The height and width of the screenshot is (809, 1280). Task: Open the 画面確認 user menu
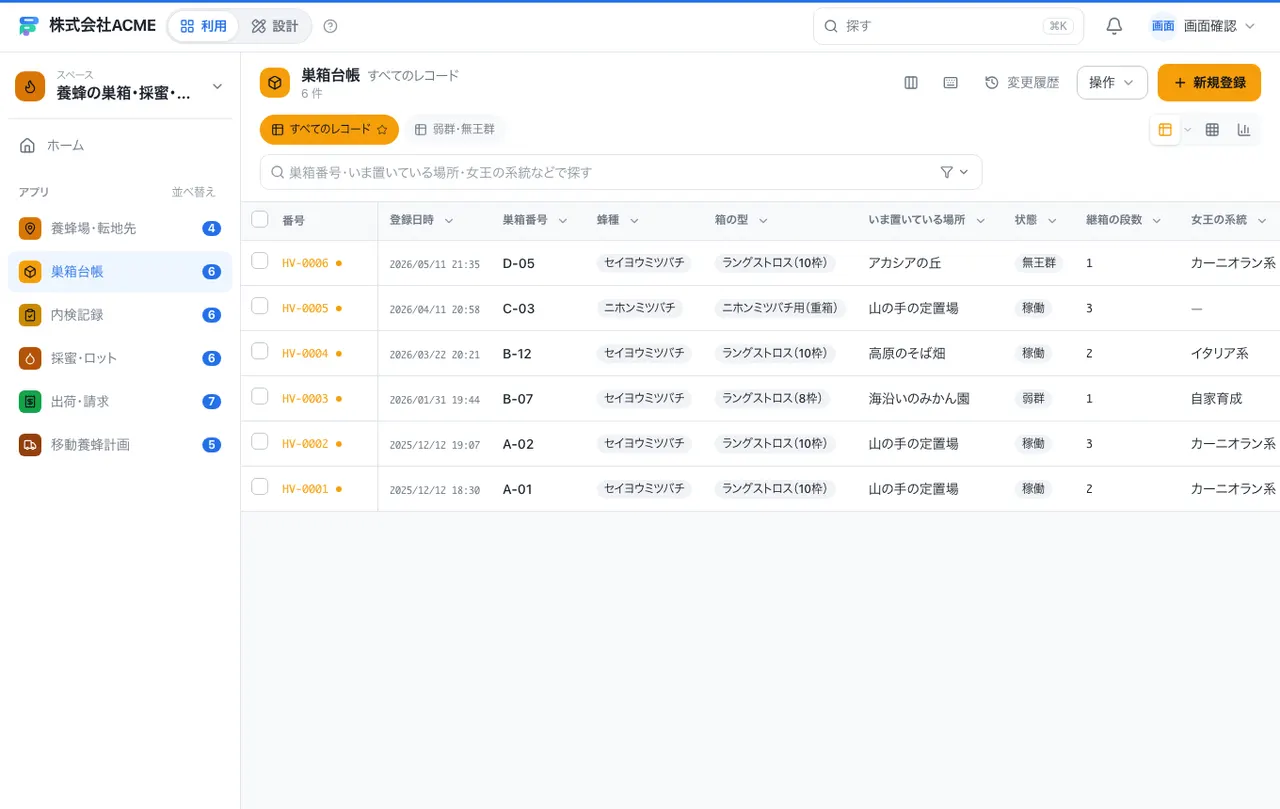(x=1203, y=26)
